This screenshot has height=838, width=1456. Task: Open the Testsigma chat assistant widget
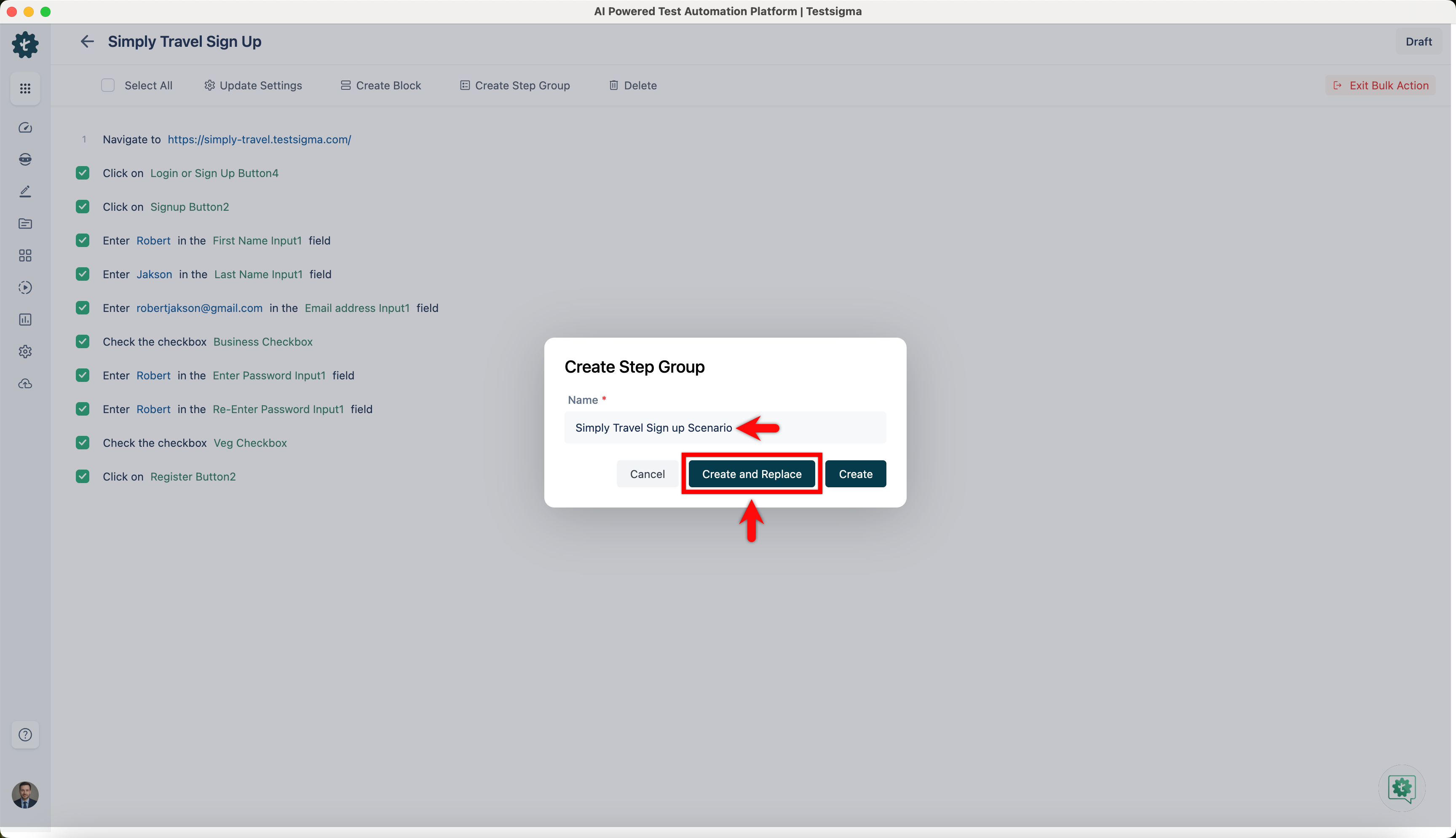point(1401,788)
